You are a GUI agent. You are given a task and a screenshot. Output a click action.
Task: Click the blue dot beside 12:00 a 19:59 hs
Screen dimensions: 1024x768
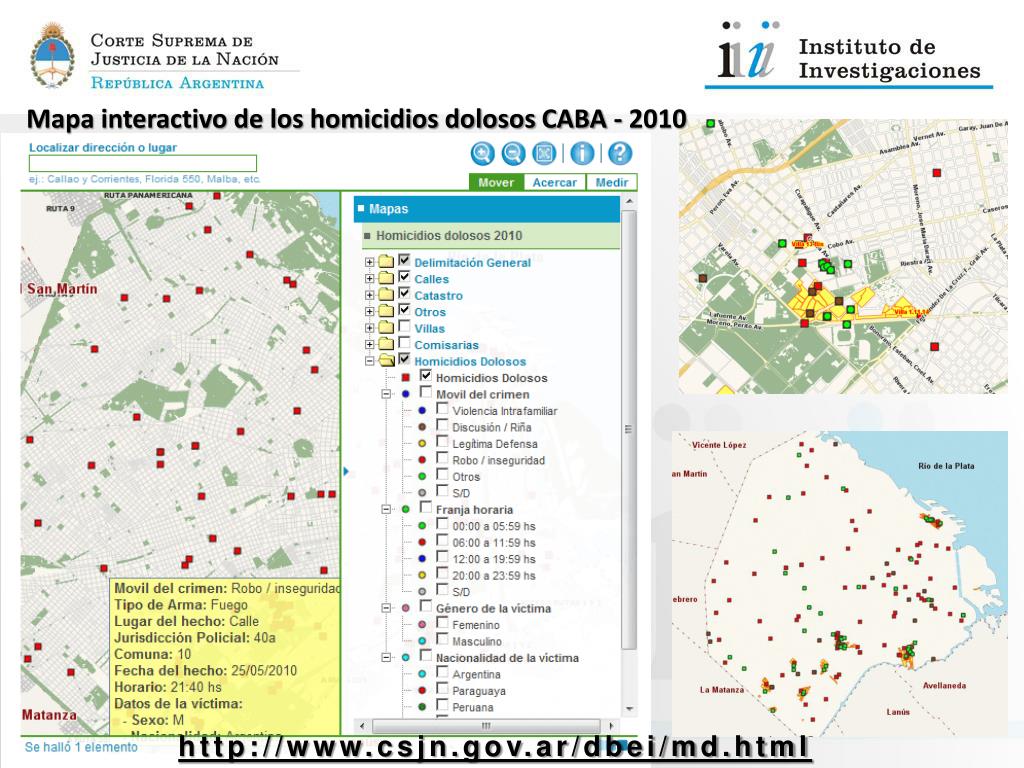tap(422, 558)
